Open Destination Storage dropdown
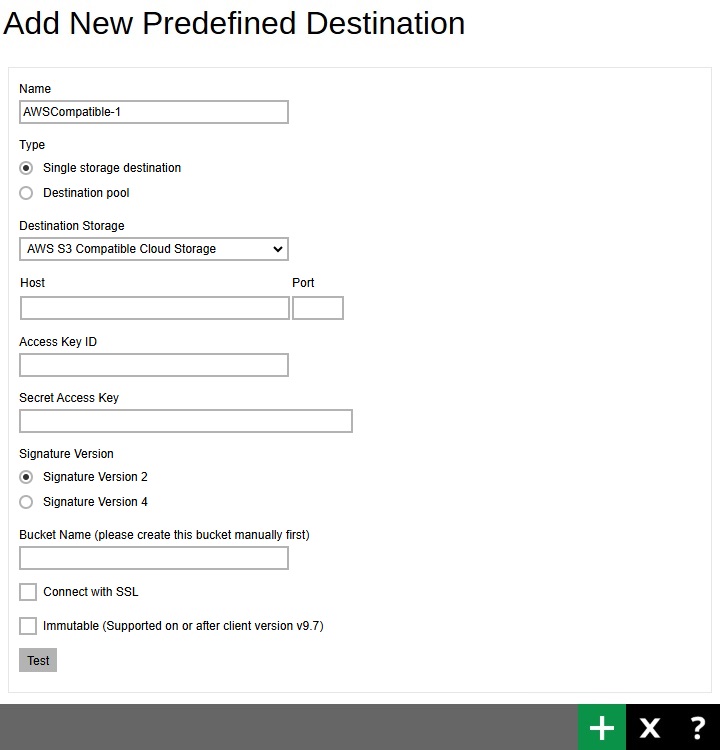Image resolution: width=720 pixels, height=750 pixels. [154, 249]
